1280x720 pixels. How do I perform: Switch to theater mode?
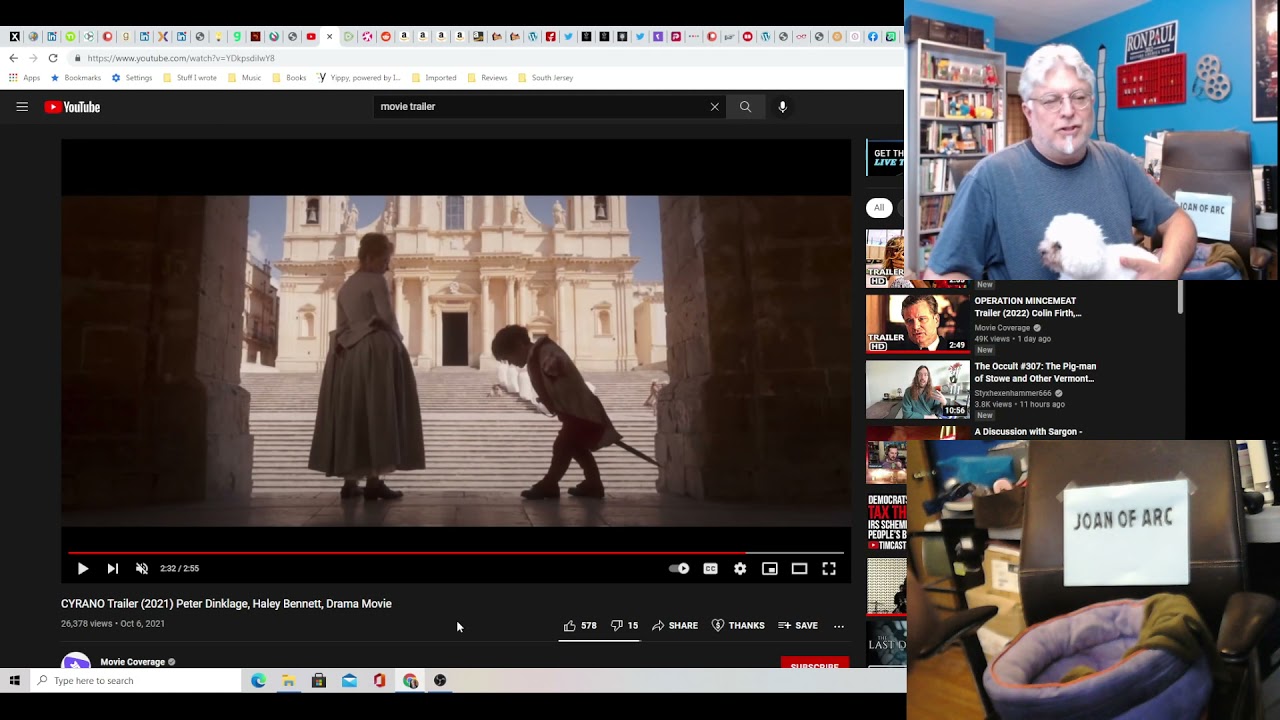(799, 569)
